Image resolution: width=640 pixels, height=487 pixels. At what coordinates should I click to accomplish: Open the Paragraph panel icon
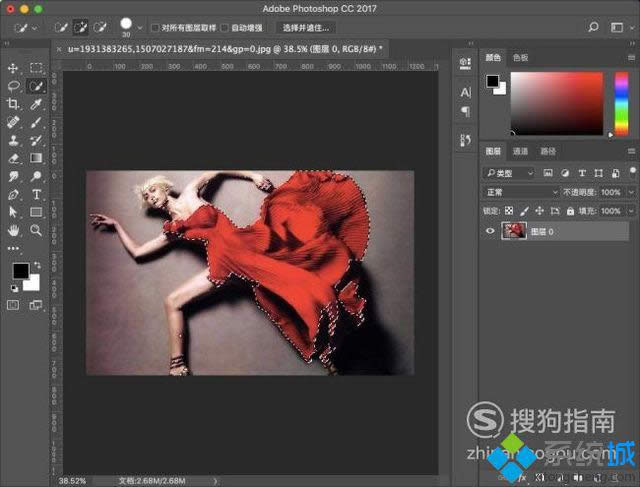[465, 111]
